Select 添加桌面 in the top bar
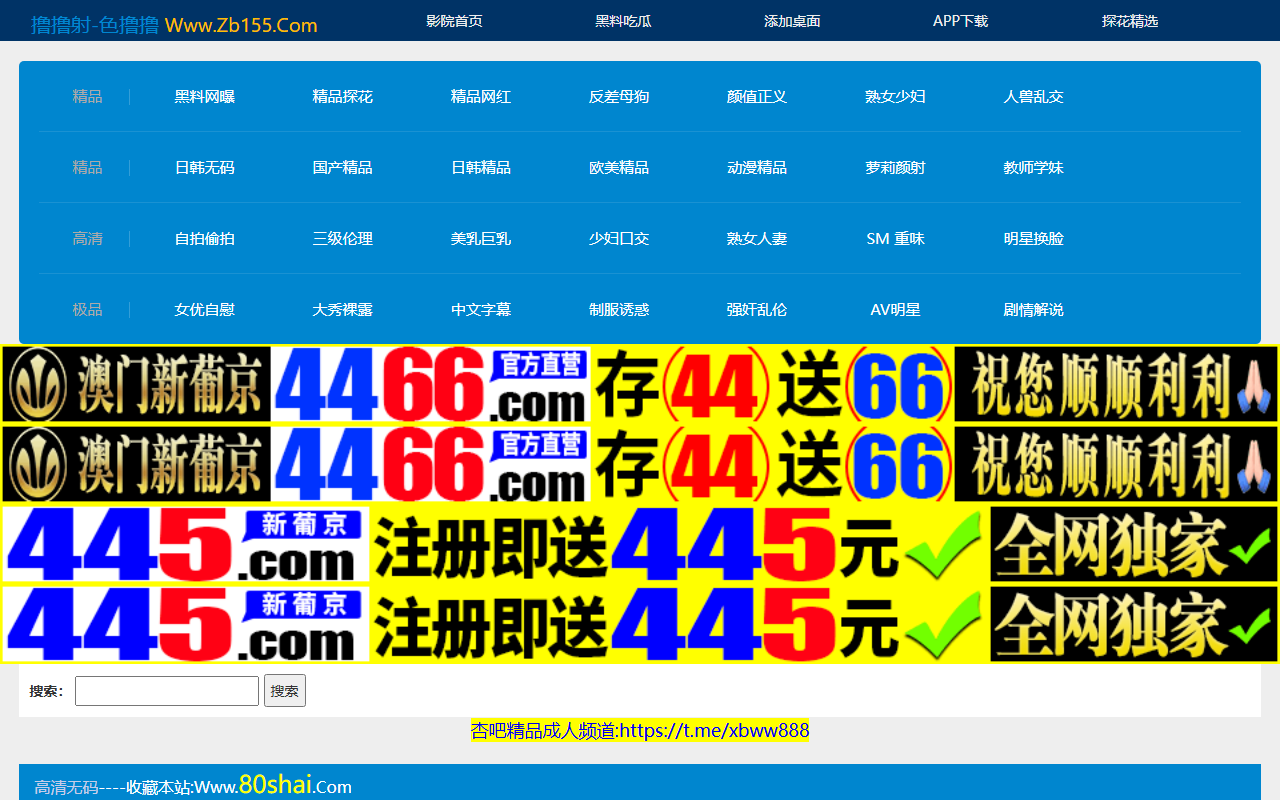The width and height of the screenshot is (1280, 800). coord(792,21)
